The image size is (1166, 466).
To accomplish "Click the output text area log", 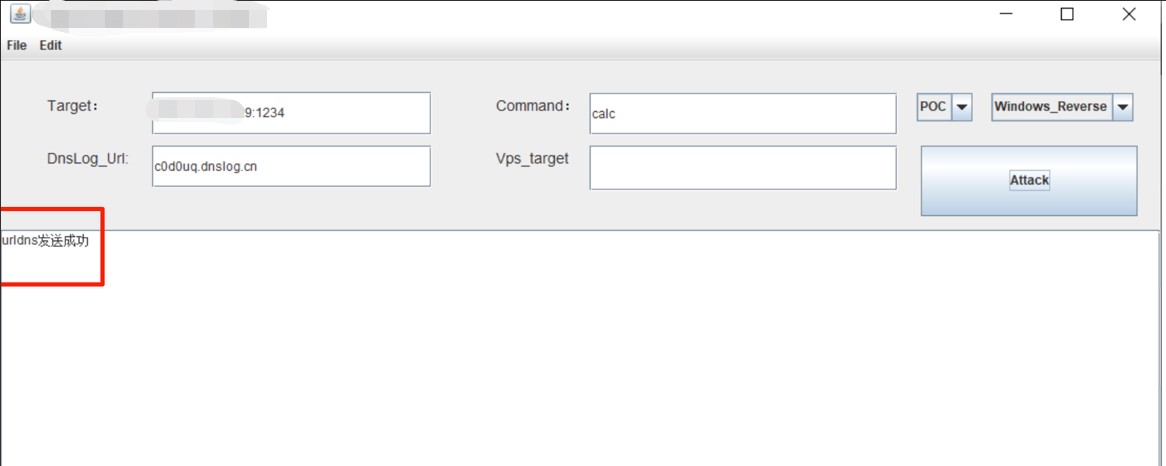I will point(580,348).
